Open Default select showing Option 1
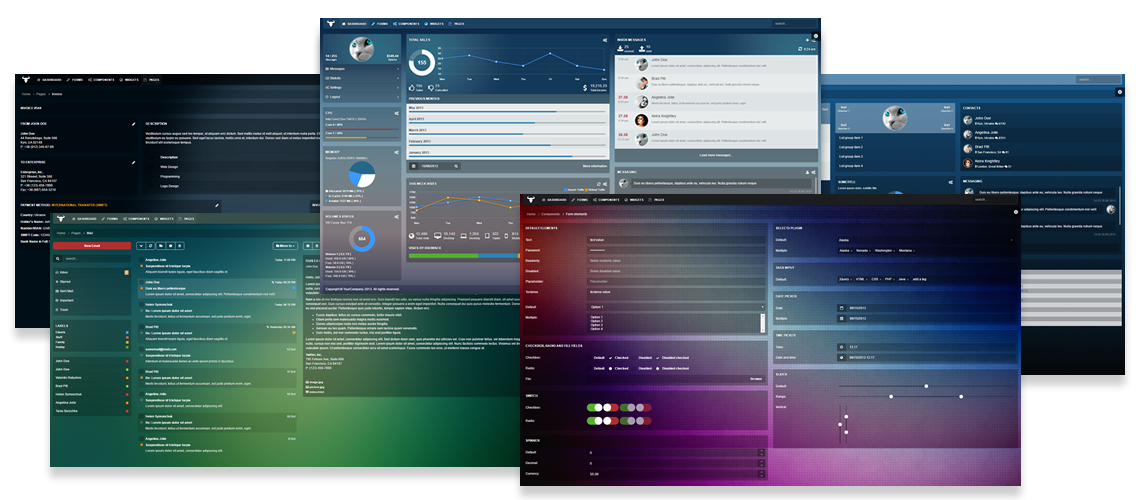The image size is (1140, 500). 676,307
